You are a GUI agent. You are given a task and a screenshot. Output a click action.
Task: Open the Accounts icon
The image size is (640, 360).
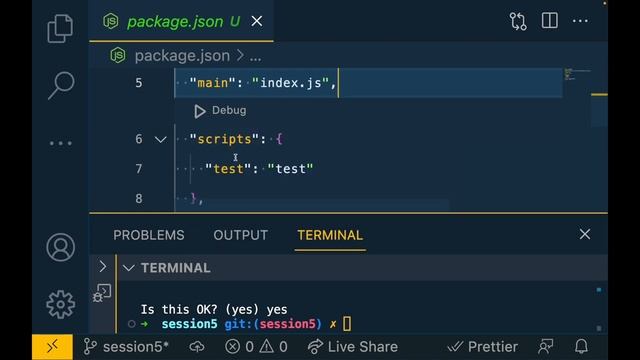coord(60,247)
